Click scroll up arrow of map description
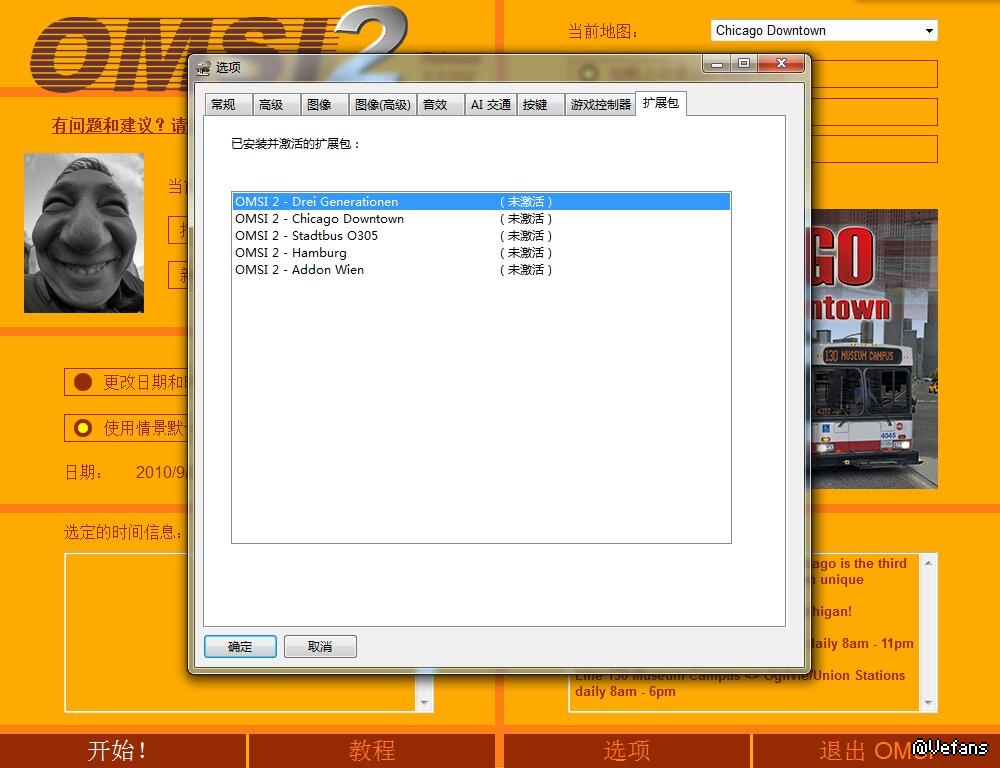This screenshot has height=768, width=1000. (x=928, y=563)
